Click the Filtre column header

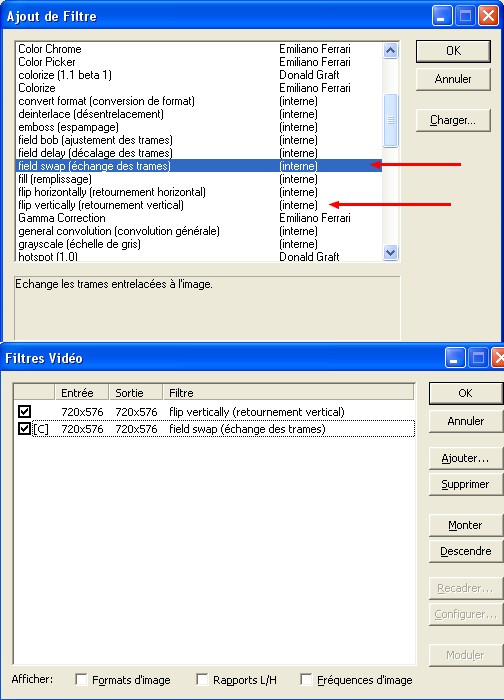coord(288,392)
